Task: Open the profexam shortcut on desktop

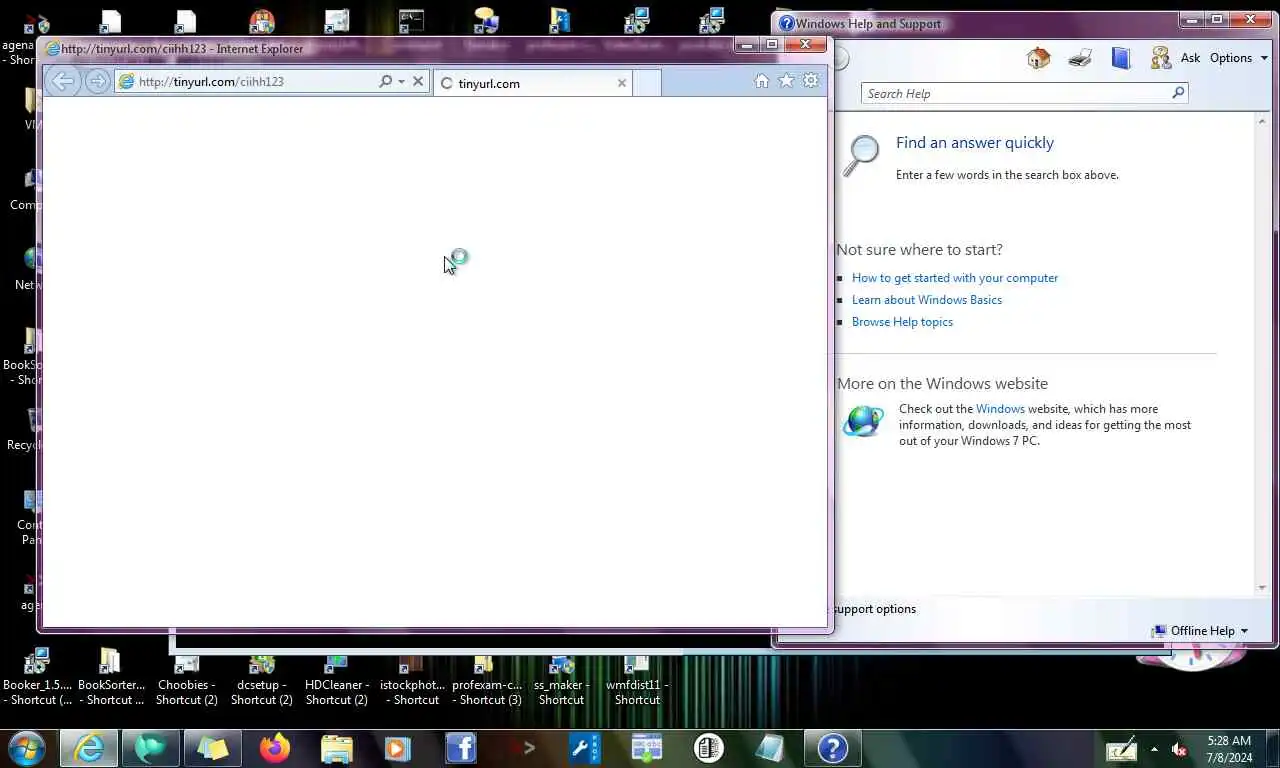Action: tap(487, 677)
